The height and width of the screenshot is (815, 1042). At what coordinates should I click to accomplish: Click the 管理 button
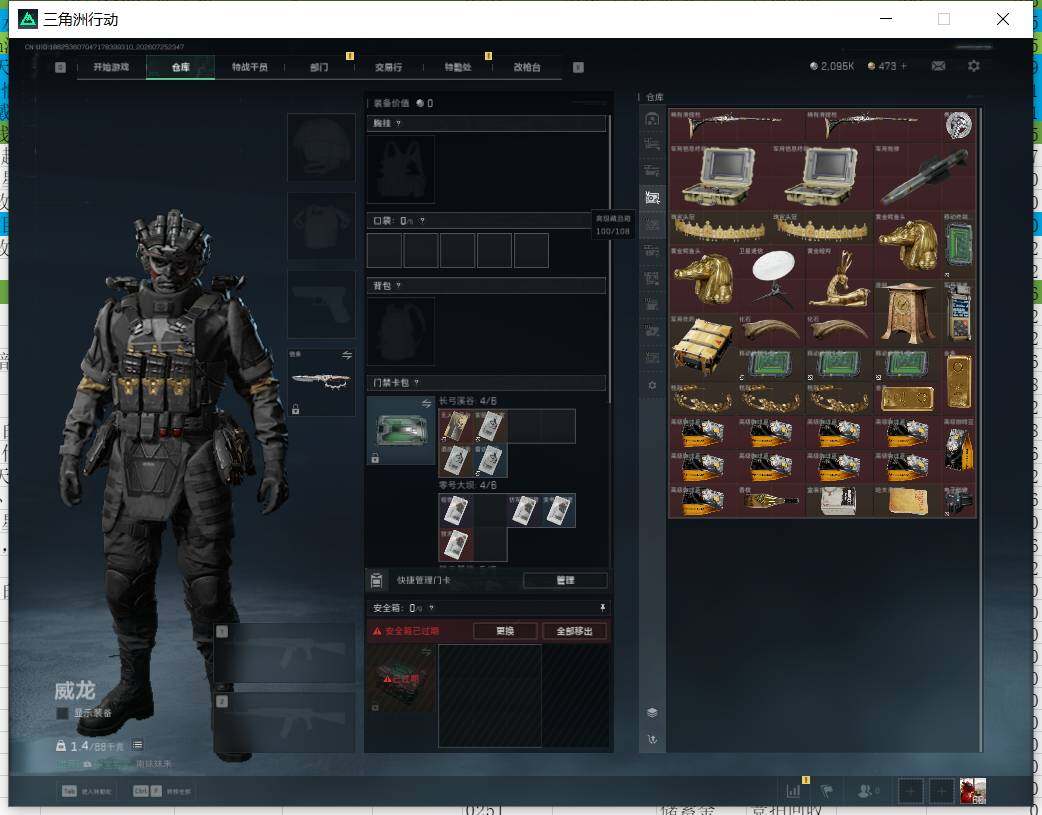pyautogui.click(x=565, y=580)
